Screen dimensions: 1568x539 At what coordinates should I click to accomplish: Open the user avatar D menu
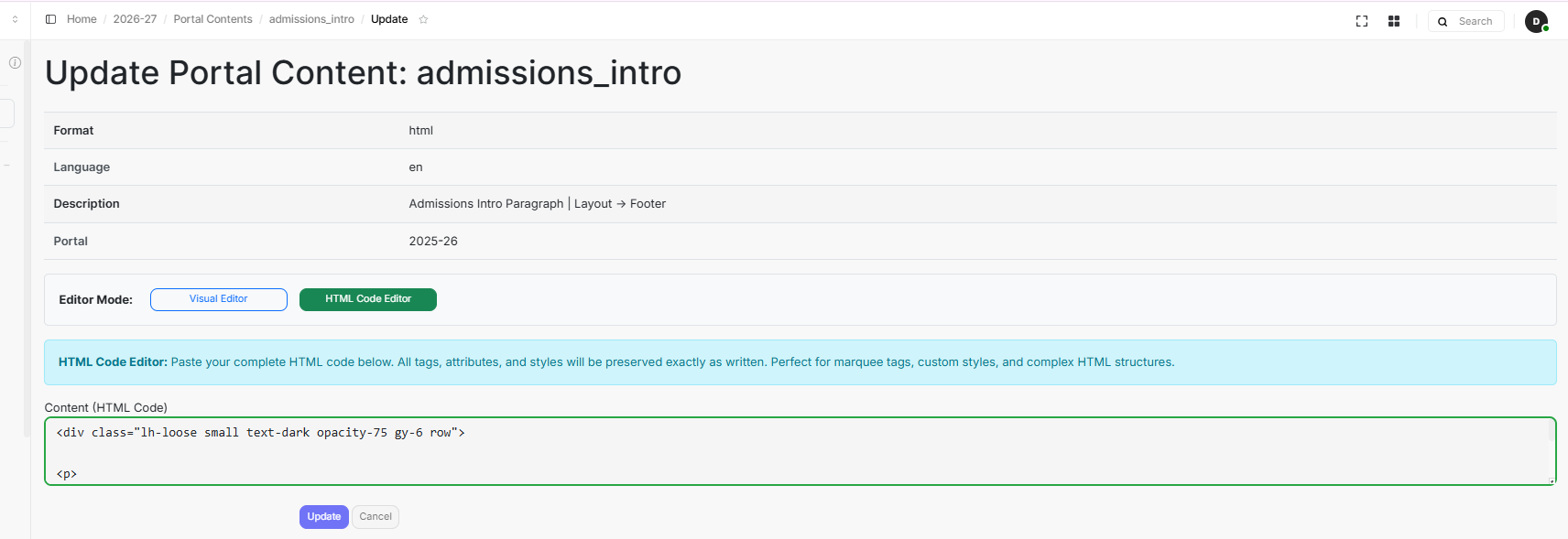pyautogui.click(x=1536, y=21)
